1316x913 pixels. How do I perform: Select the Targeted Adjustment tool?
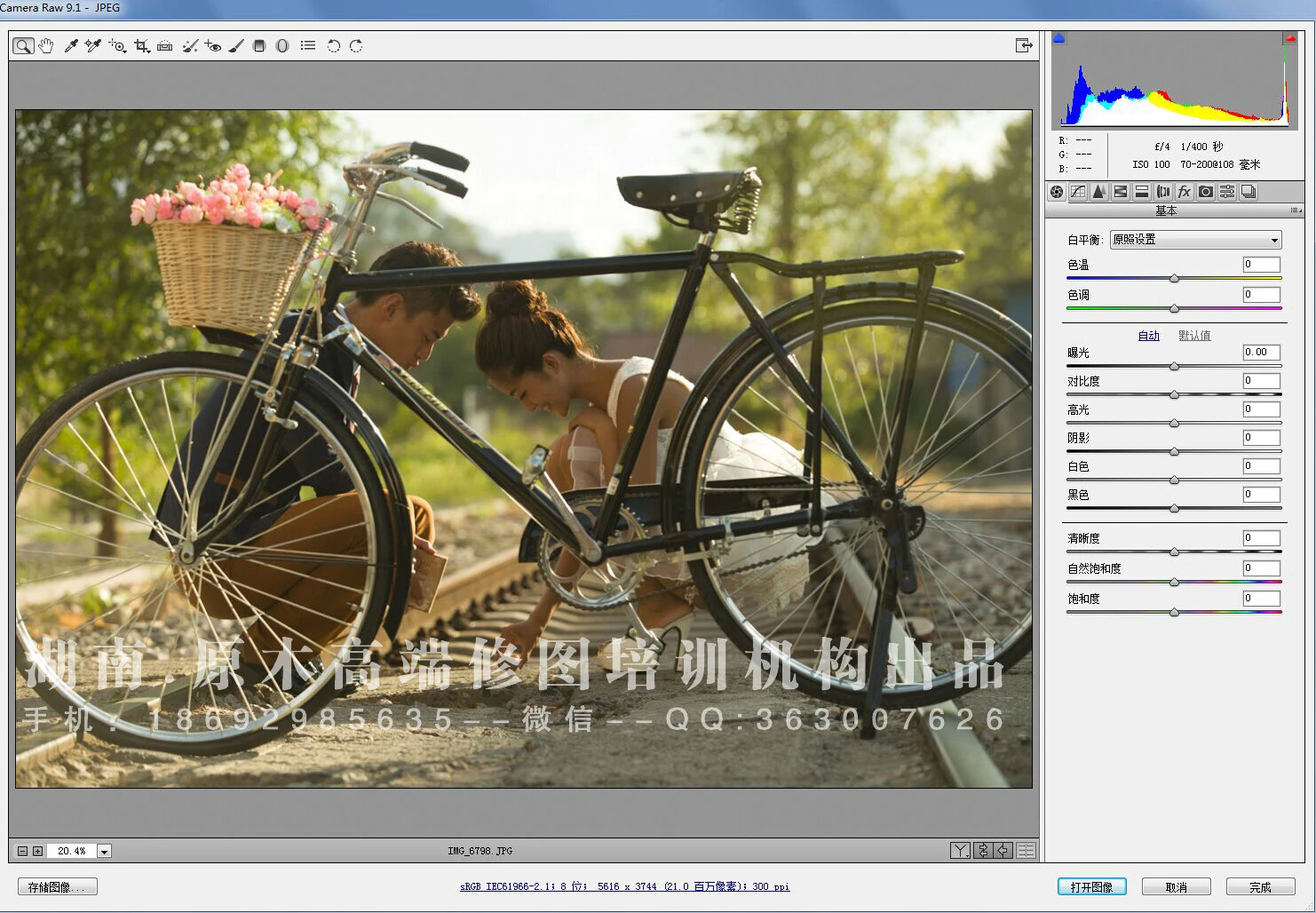[x=117, y=46]
